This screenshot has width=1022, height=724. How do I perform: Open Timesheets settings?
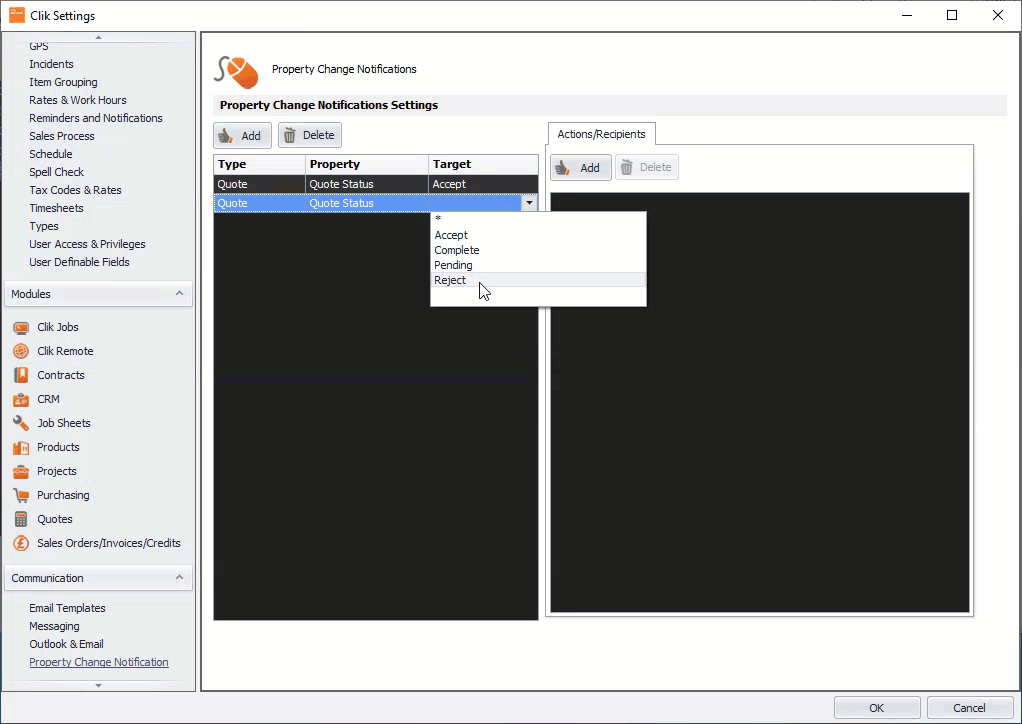coord(56,208)
